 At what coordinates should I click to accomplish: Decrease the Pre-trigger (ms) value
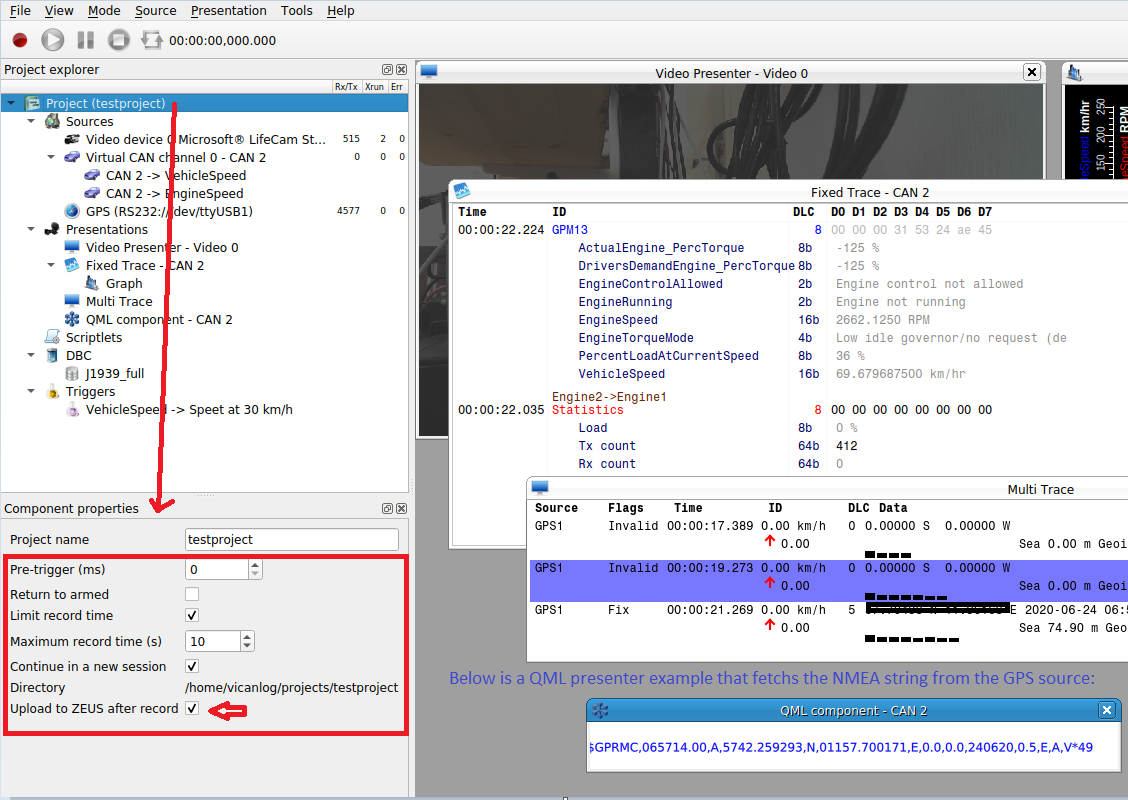tap(255, 574)
